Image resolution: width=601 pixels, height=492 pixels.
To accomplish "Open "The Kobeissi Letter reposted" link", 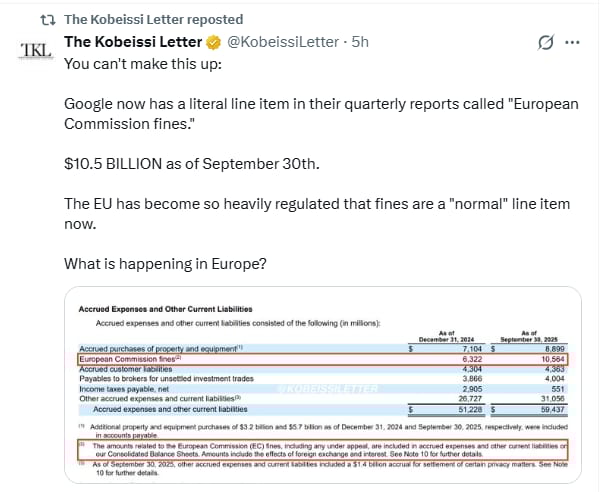I will pos(153,20).
